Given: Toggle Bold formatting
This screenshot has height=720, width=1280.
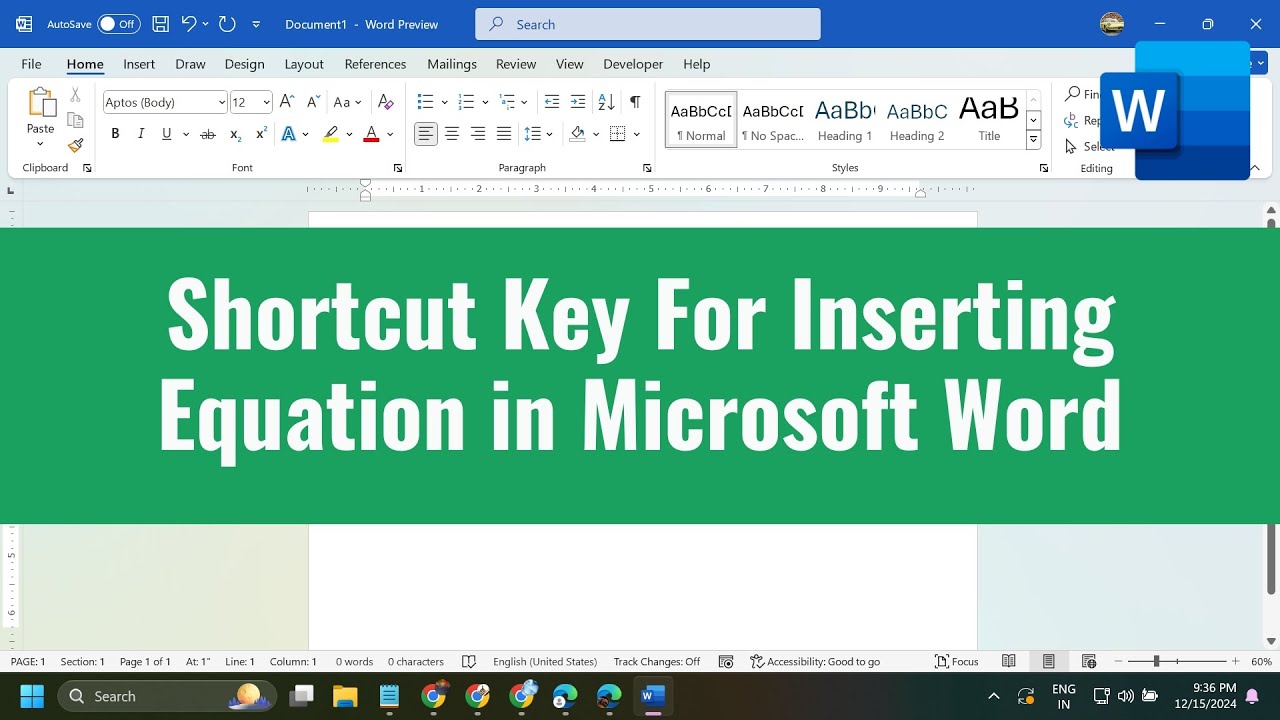Looking at the screenshot, I should click(115, 134).
